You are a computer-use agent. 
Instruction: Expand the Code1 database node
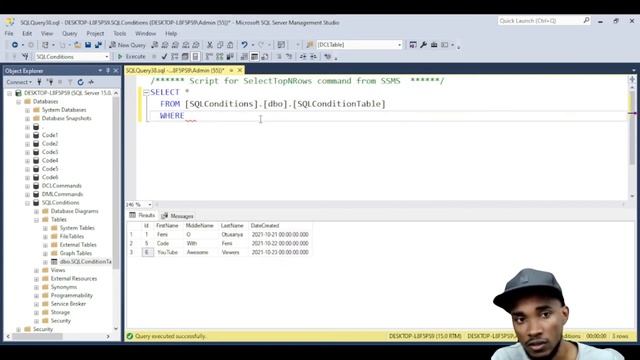tap(27, 136)
